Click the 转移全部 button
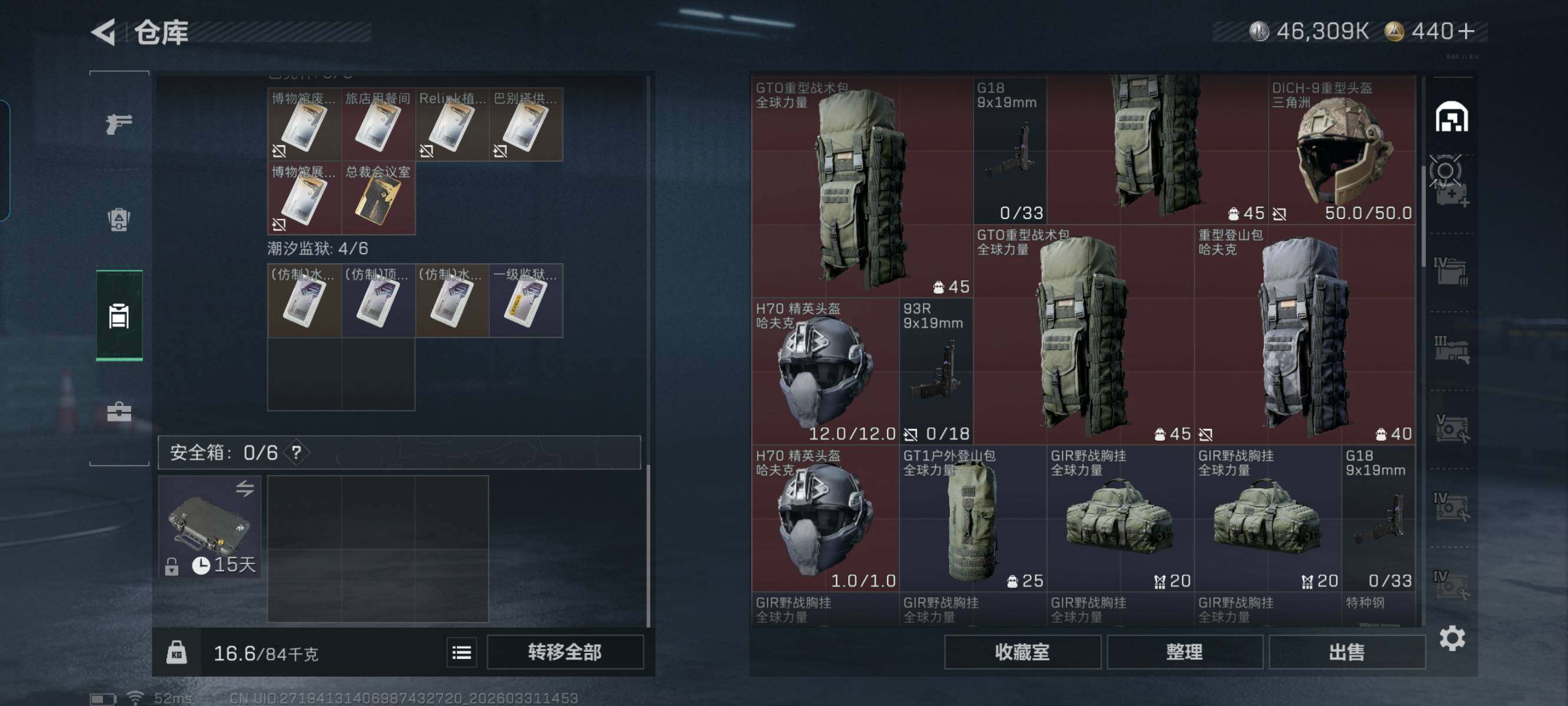Screen dimensions: 1568x706 (565, 652)
